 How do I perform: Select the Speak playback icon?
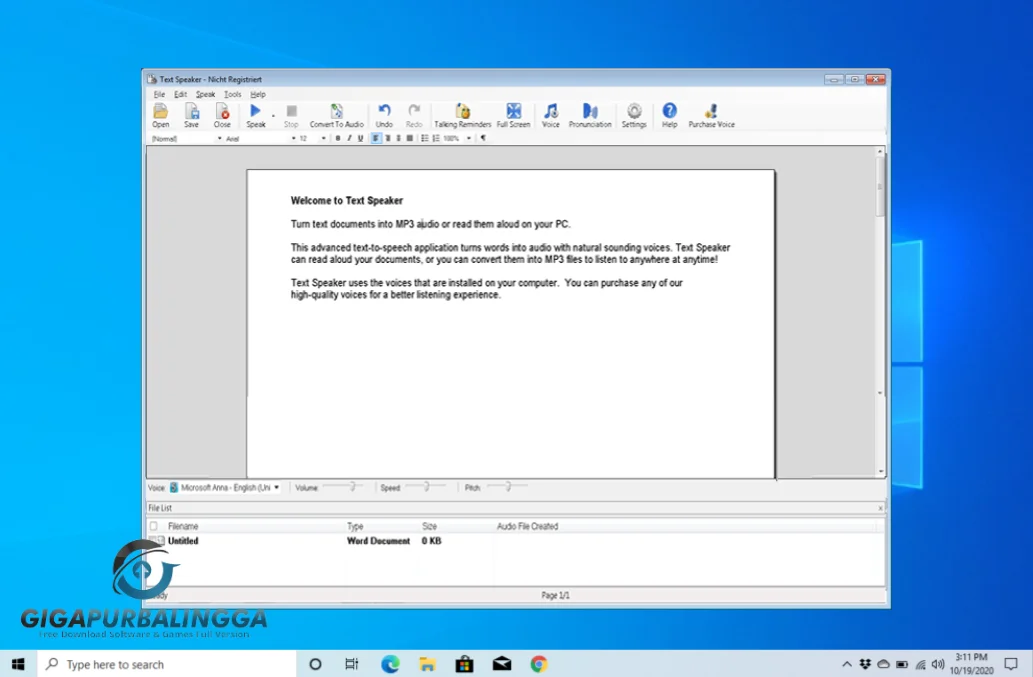(256, 113)
